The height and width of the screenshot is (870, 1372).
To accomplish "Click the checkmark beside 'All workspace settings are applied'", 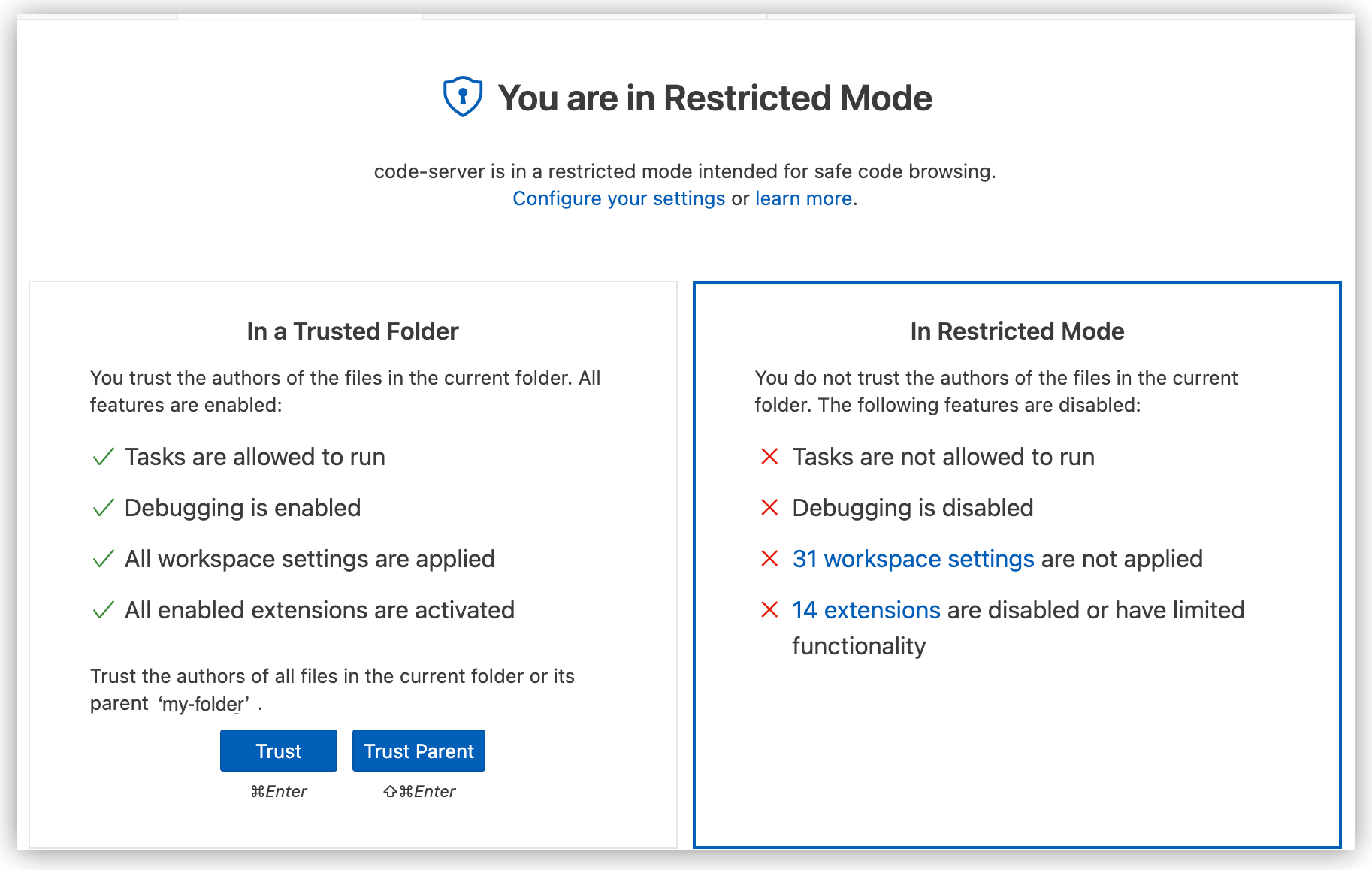I will (x=102, y=558).
